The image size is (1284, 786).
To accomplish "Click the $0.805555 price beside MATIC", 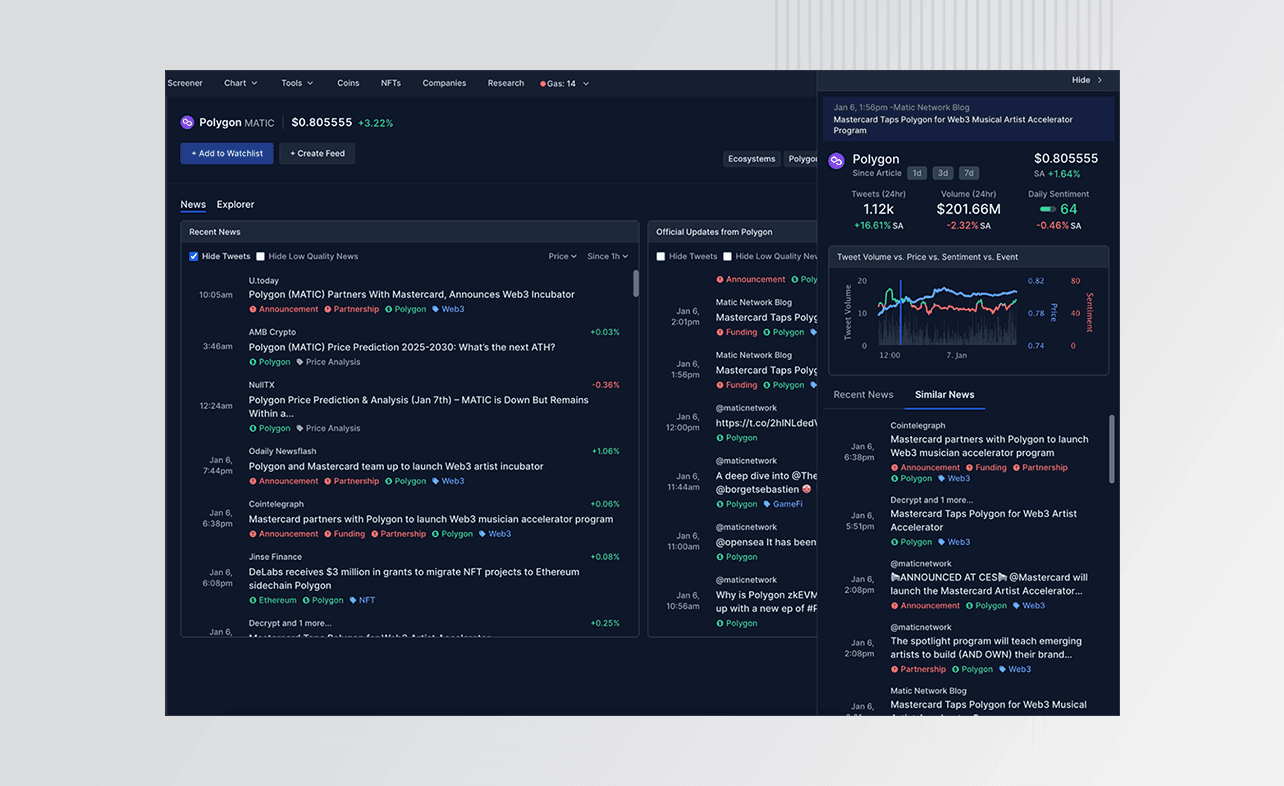I will pos(322,123).
